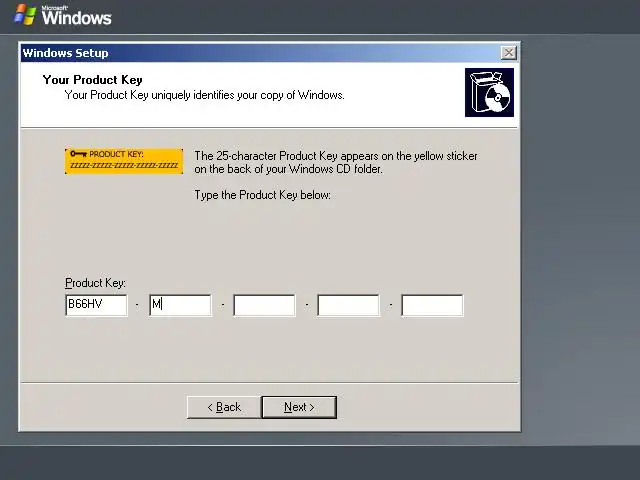Screen dimensions: 640x480
Task: Close the Windows Setup dialog
Action: click(x=509, y=53)
